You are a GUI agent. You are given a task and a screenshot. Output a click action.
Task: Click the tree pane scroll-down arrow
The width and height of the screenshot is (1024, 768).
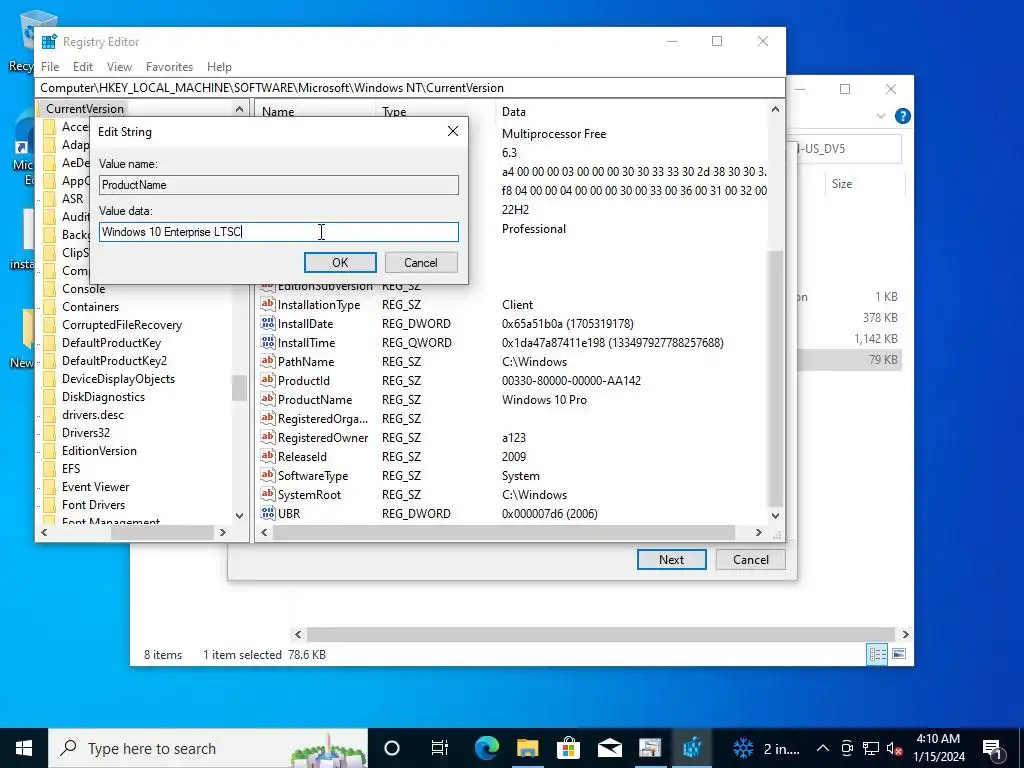pyautogui.click(x=239, y=515)
